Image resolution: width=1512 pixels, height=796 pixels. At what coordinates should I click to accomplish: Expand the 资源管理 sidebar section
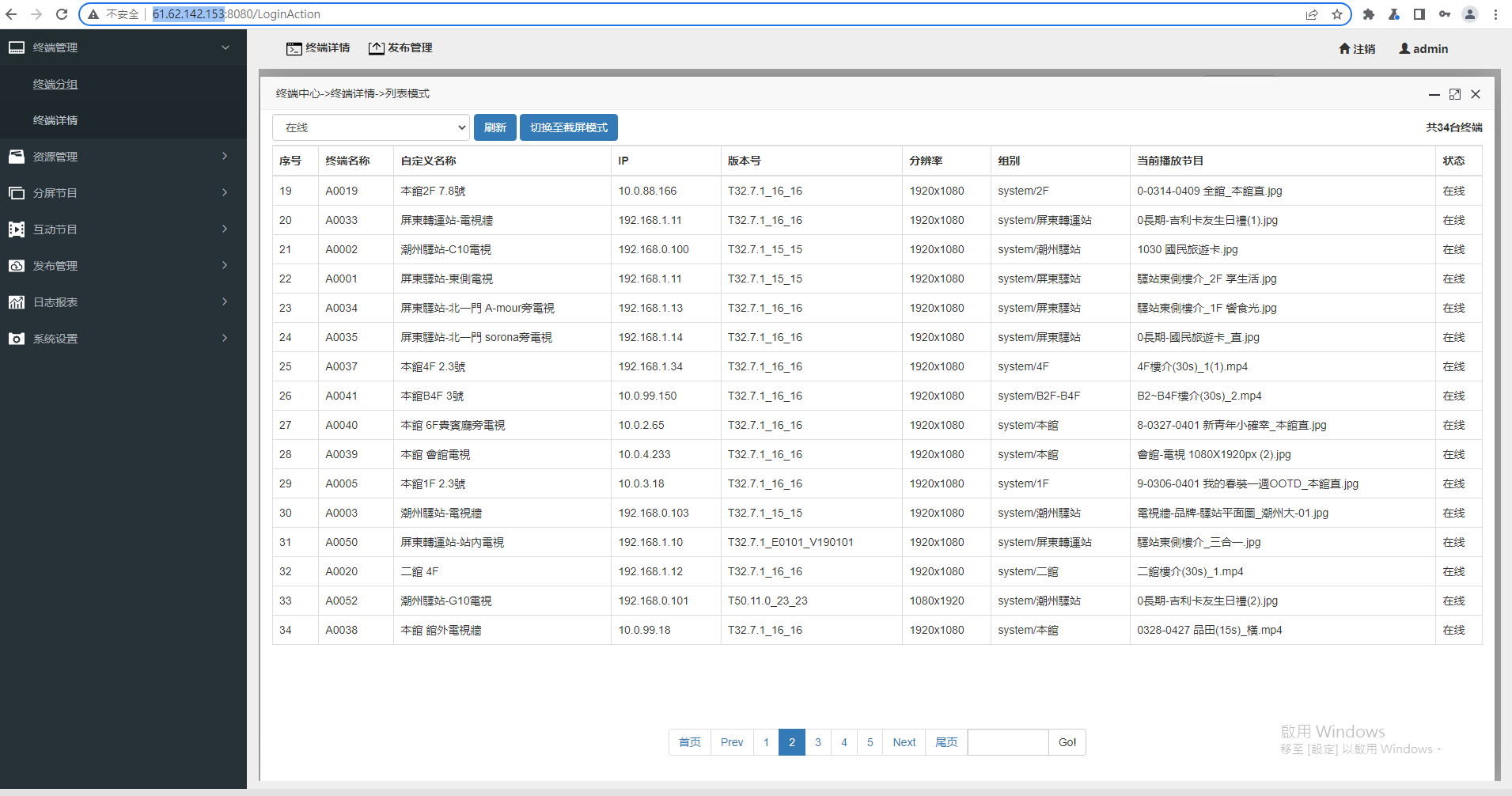[x=225, y=157]
